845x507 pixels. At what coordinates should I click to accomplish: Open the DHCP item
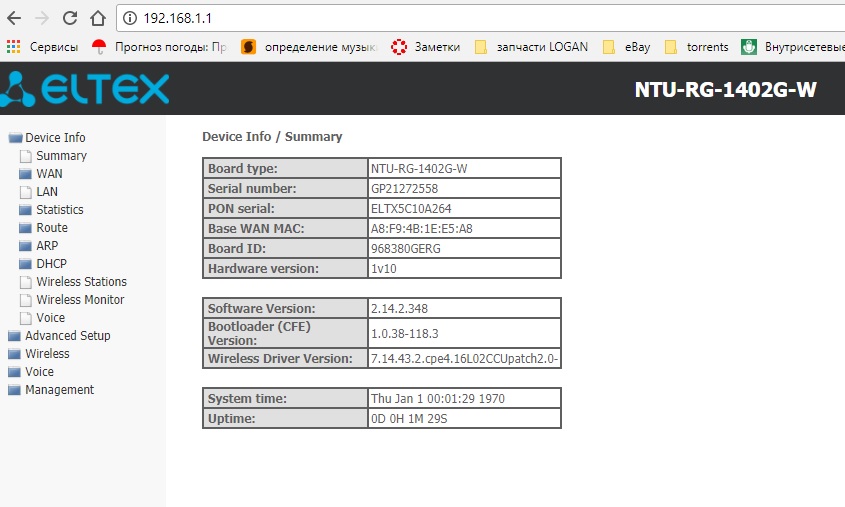pyautogui.click(x=51, y=263)
